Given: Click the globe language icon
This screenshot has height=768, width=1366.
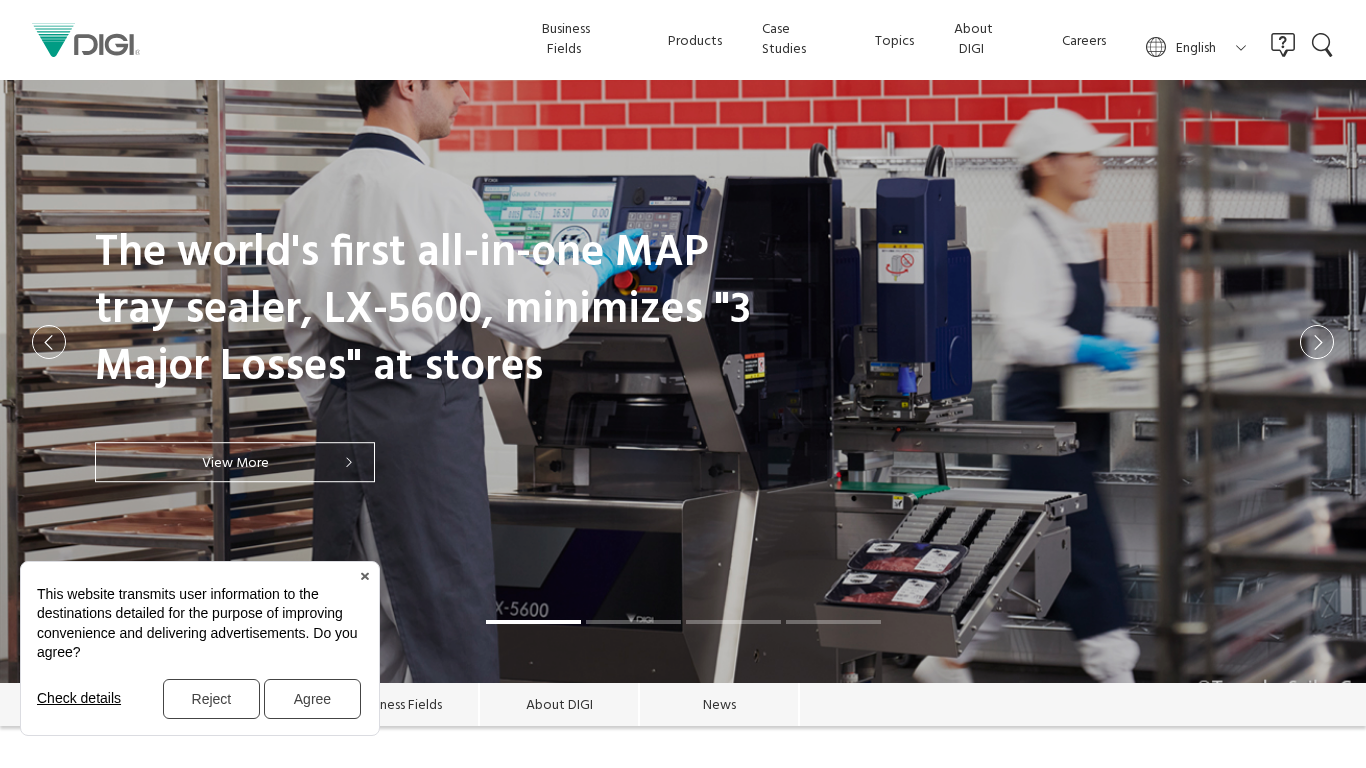Looking at the screenshot, I should tap(1156, 47).
